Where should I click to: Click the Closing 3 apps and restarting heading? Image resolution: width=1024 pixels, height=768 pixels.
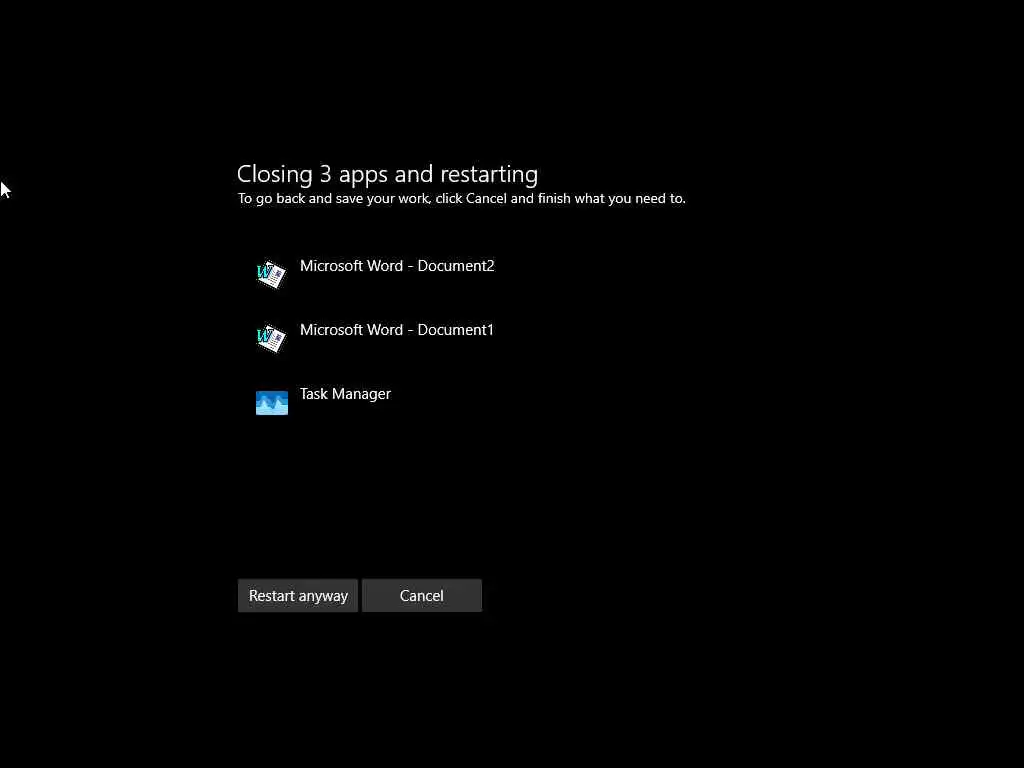click(x=387, y=174)
